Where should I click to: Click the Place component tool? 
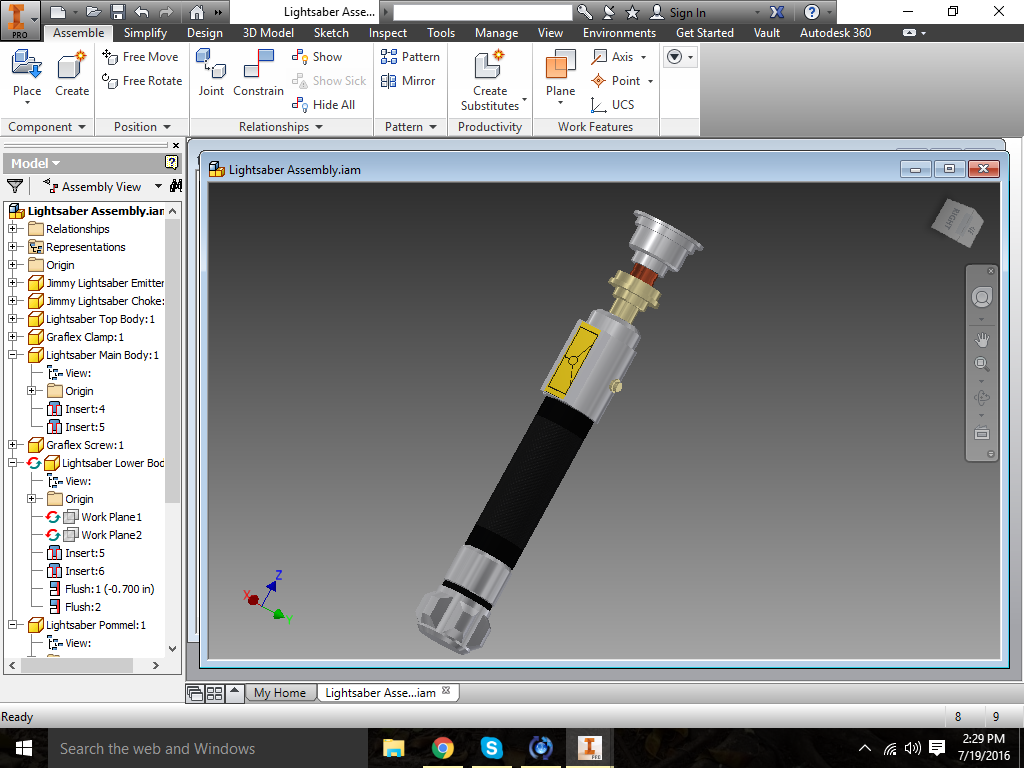click(x=27, y=75)
